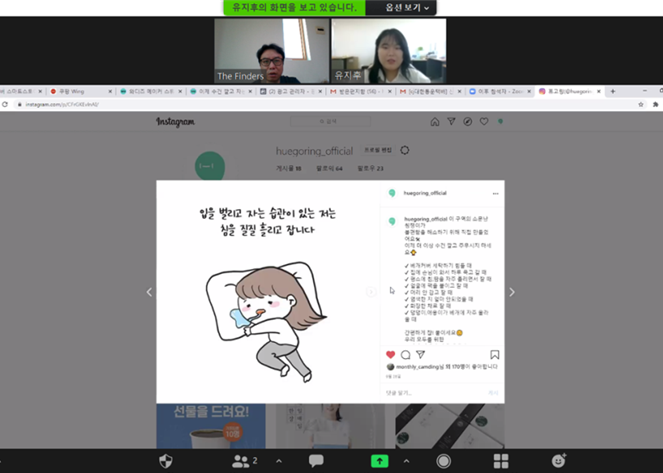Select 유지후 participant video thumbnail
This screenshot has width=663, height=473.
pyautogui.click(x=389, y=51)
